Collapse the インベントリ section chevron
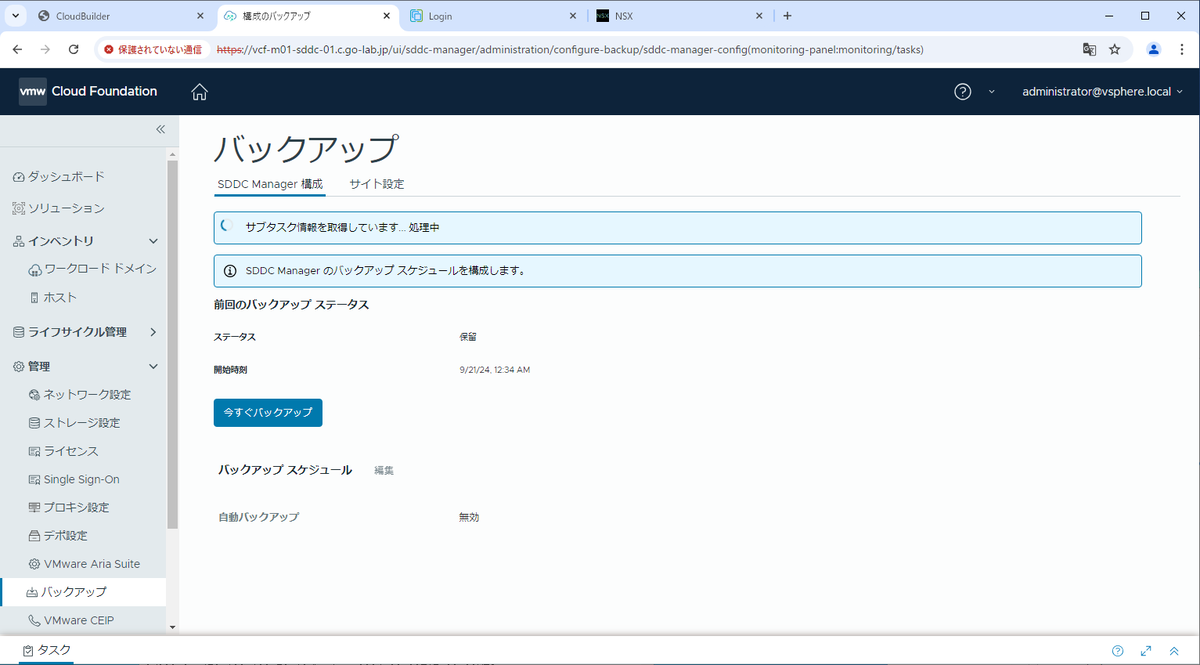This screenshot has width=1200, height=665. click(153, 241)
